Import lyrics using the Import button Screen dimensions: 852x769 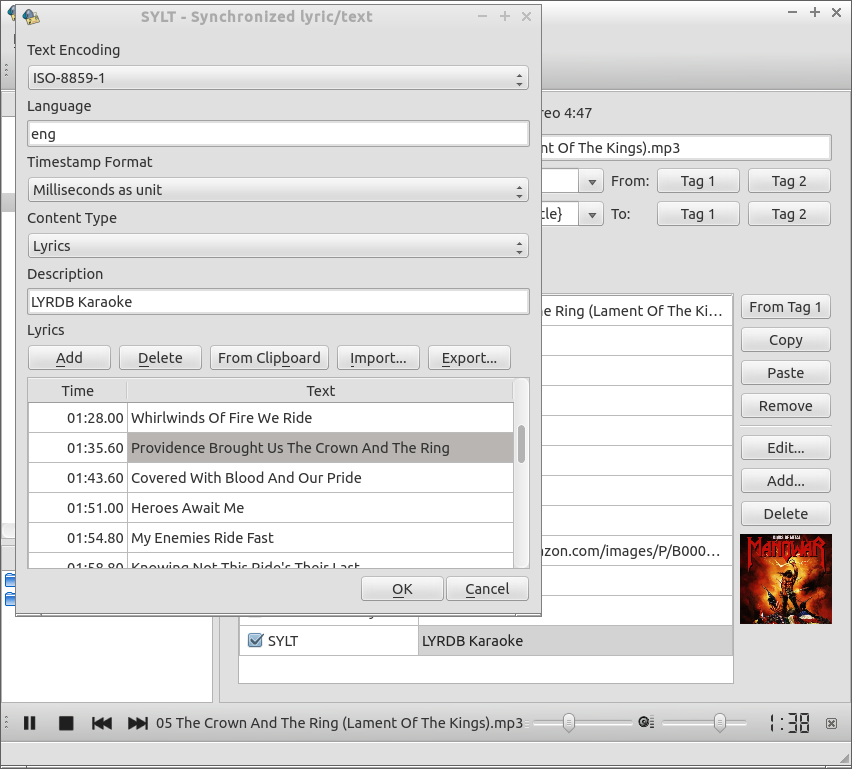[378, 357]
